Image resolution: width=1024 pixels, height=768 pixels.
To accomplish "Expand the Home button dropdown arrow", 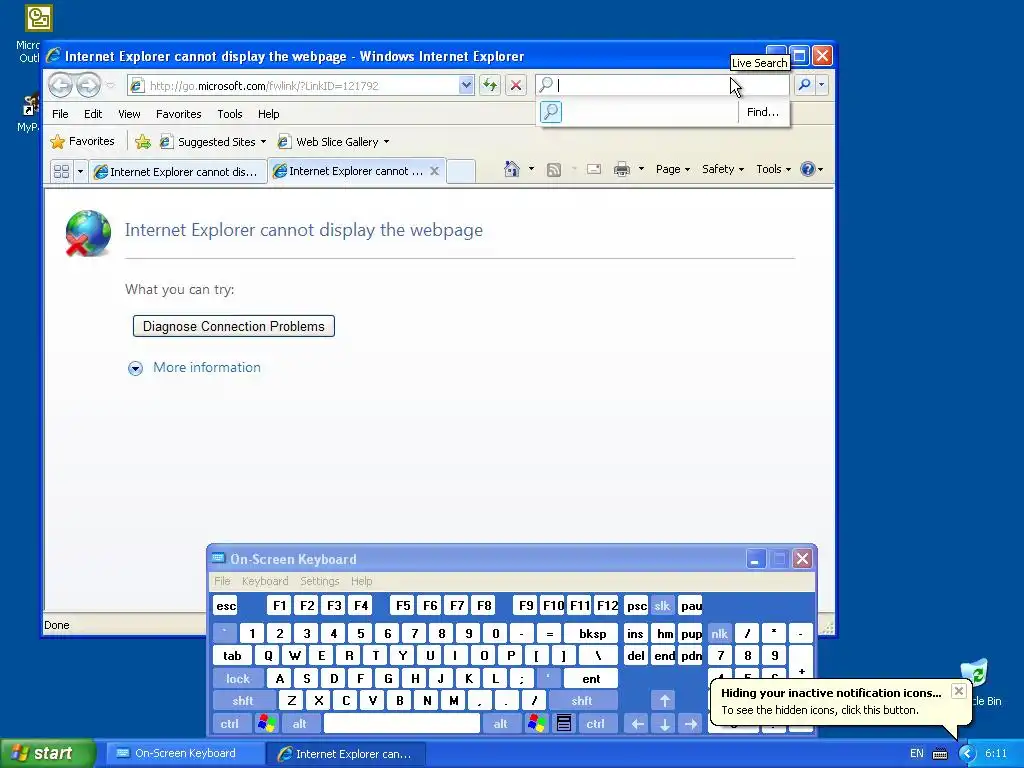I will (532, 169).
